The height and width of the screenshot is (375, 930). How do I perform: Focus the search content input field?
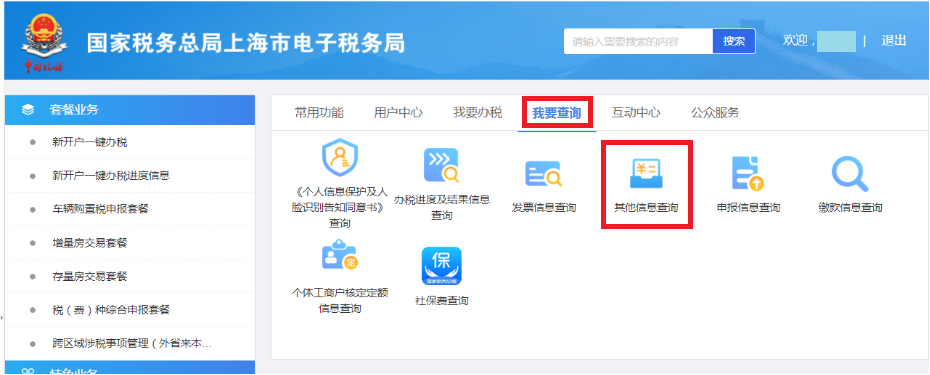pos(638,42)
